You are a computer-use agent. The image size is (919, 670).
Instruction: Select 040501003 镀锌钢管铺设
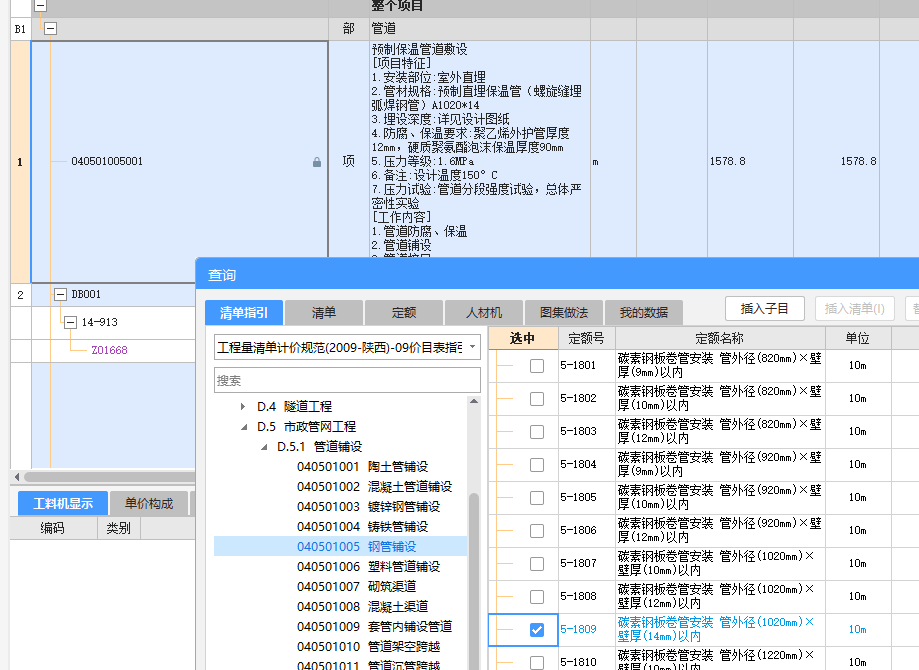pos(368,506)
